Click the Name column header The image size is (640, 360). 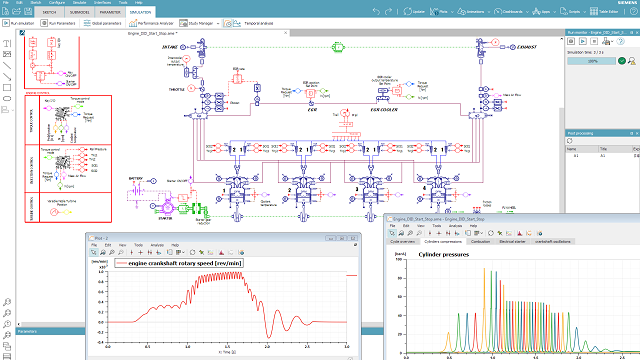point(582,149)
